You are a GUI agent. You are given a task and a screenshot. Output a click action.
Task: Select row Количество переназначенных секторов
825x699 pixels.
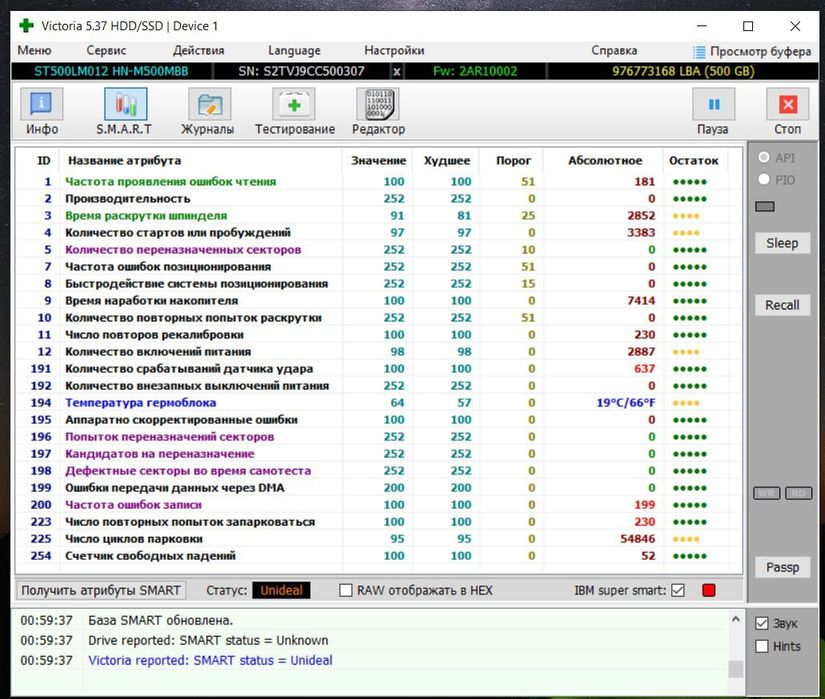379,249
